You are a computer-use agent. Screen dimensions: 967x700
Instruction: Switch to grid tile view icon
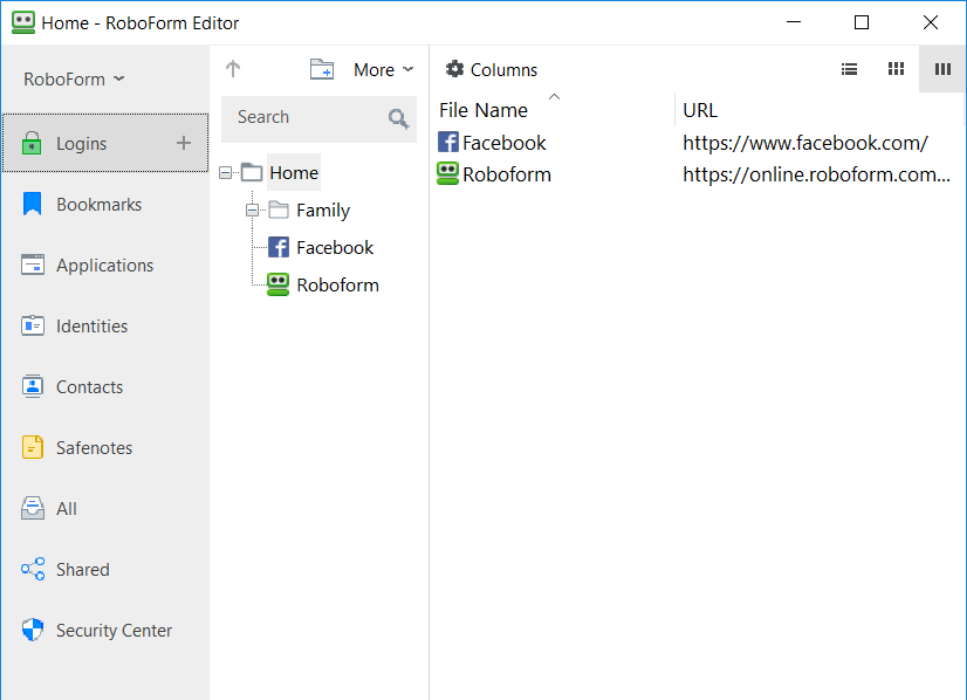895,69
